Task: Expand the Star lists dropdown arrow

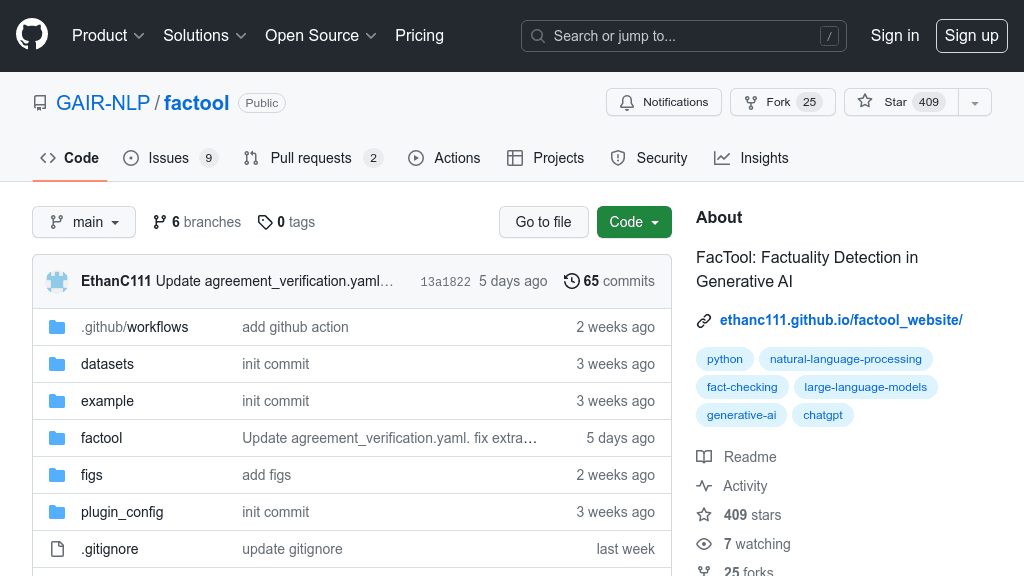Action: [x=975, y=103]
